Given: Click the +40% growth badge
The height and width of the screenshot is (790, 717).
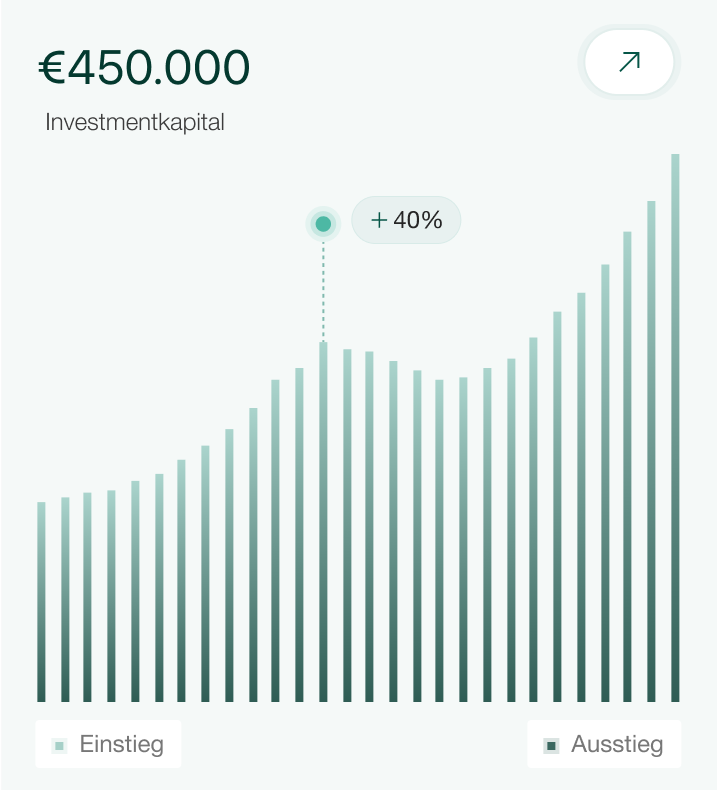Looking at the screenshot, I should pyautogui.click(x=406, y=220).
